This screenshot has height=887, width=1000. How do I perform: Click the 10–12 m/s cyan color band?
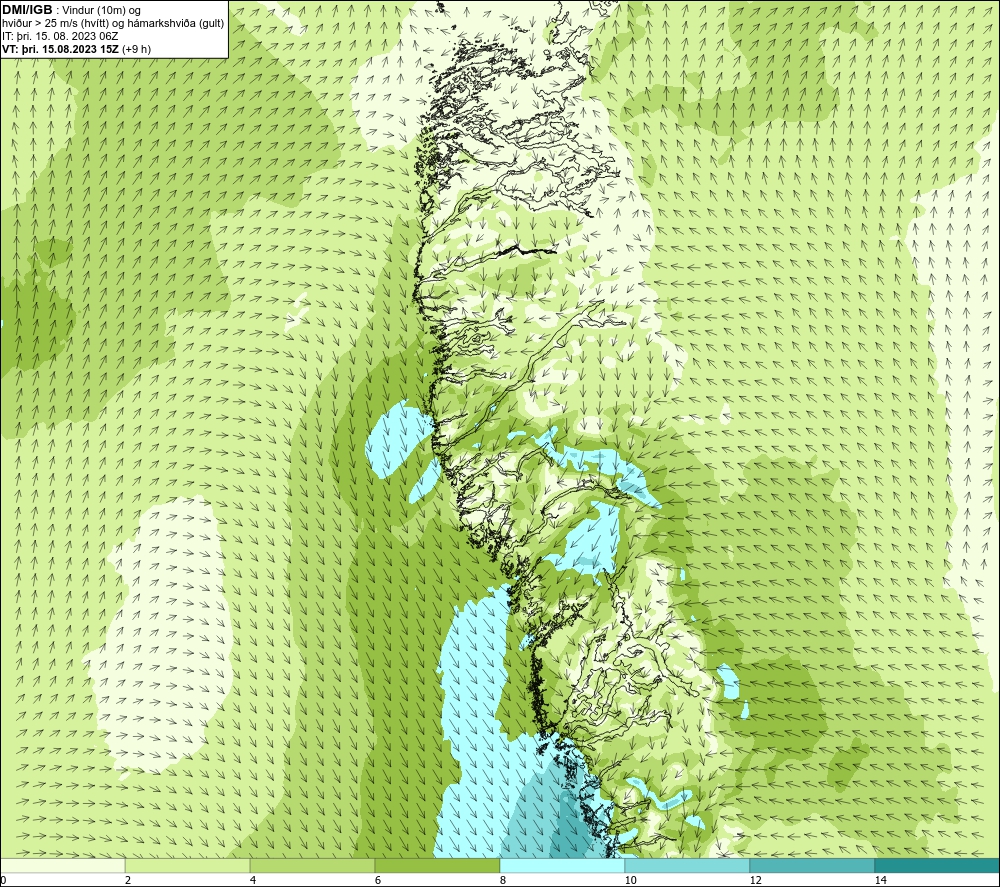[x=688, y=865]
